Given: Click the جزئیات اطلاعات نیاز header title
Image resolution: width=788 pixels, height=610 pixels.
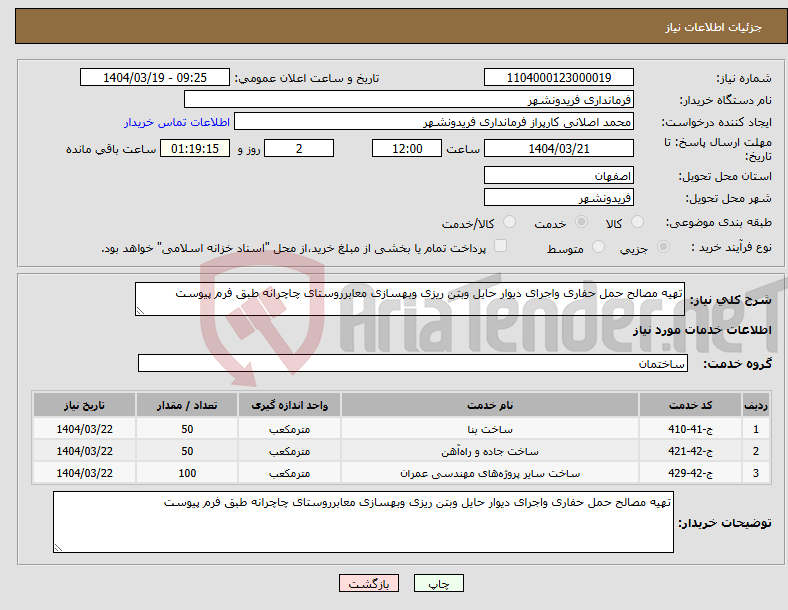Looking at the screenshot, I should coord(714,27).
